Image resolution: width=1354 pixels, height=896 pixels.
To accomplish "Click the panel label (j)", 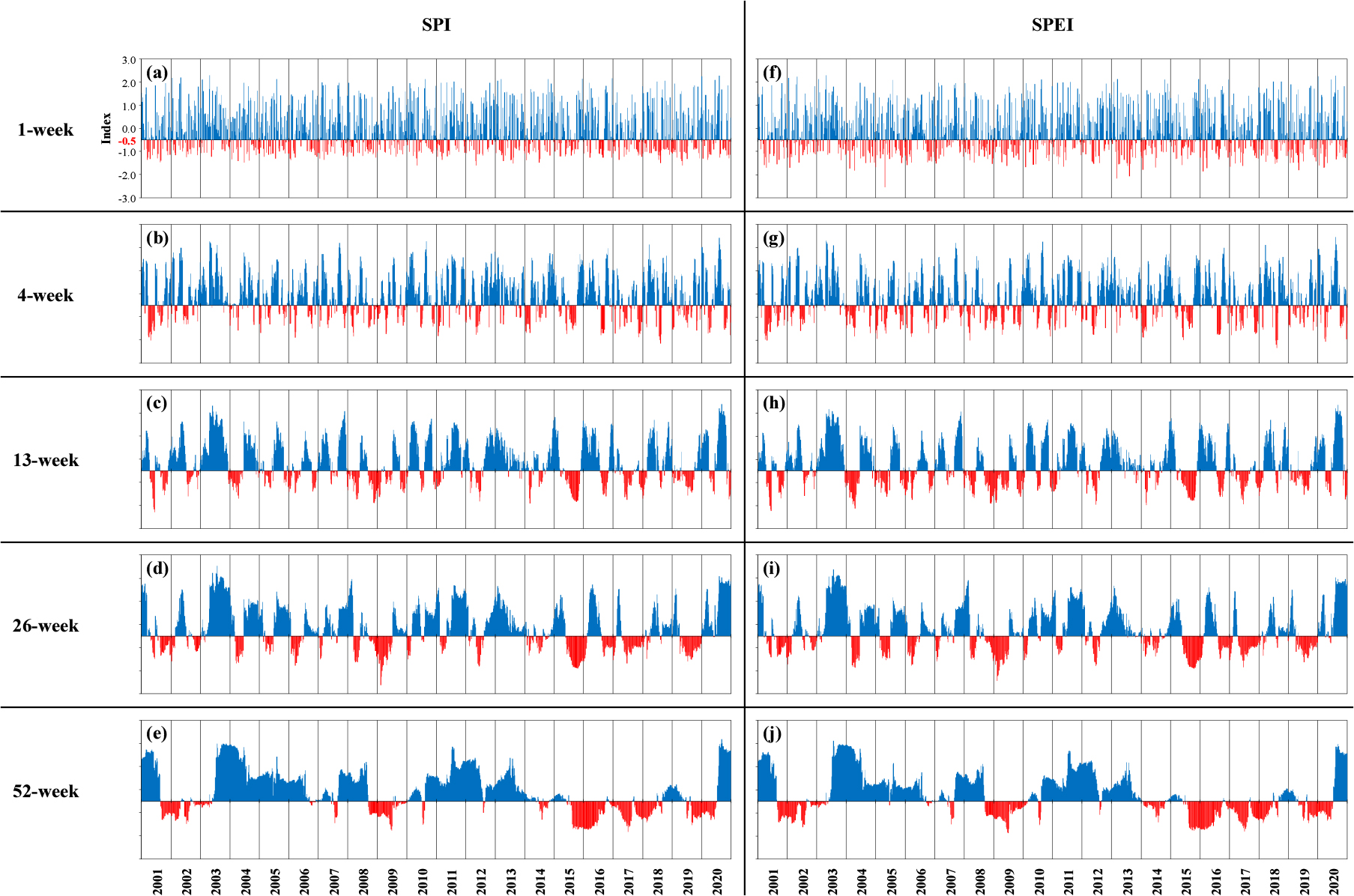I will (772, 733).
